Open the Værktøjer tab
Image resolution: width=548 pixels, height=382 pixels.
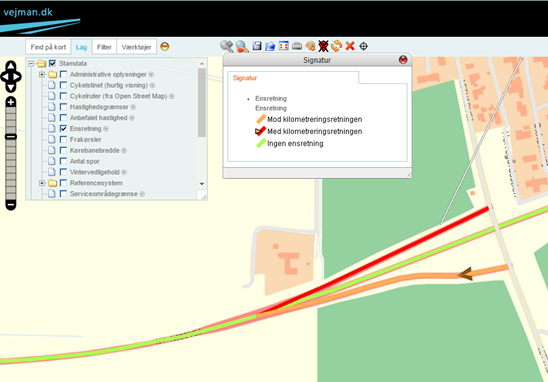point(137,47)
